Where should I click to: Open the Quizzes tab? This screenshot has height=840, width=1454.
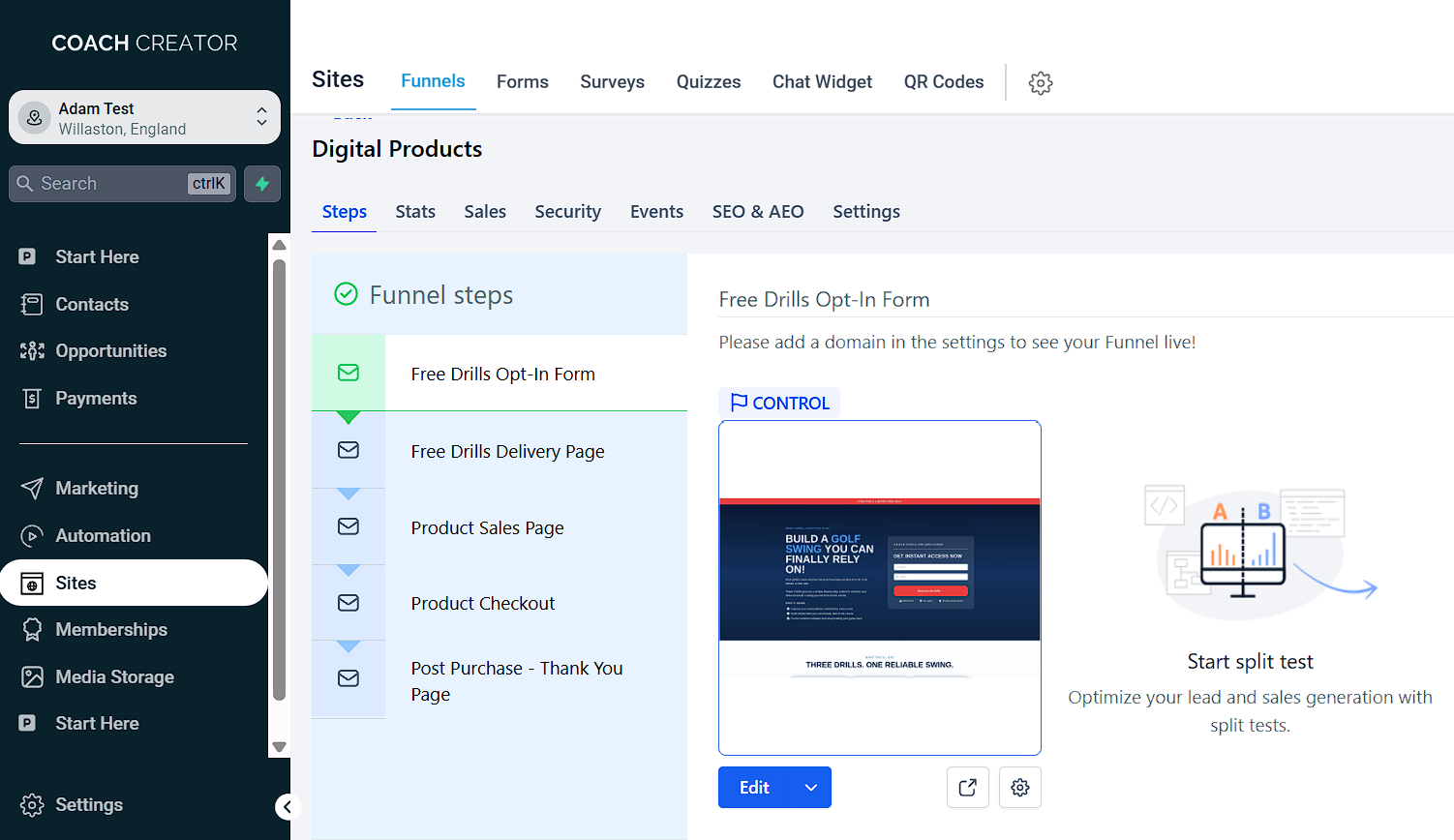pyautogui.click(x=709, y=82)
